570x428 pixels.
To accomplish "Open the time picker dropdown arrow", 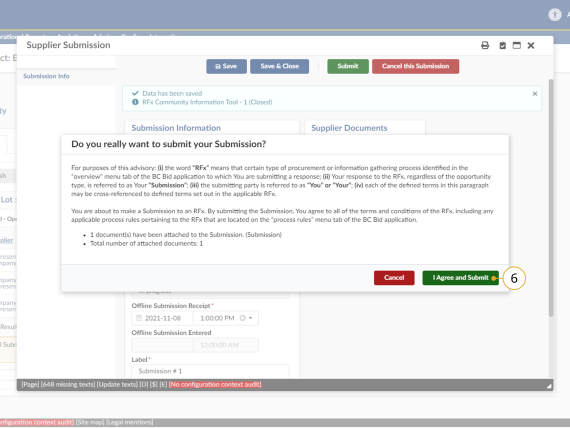I will tap(250, 318).
